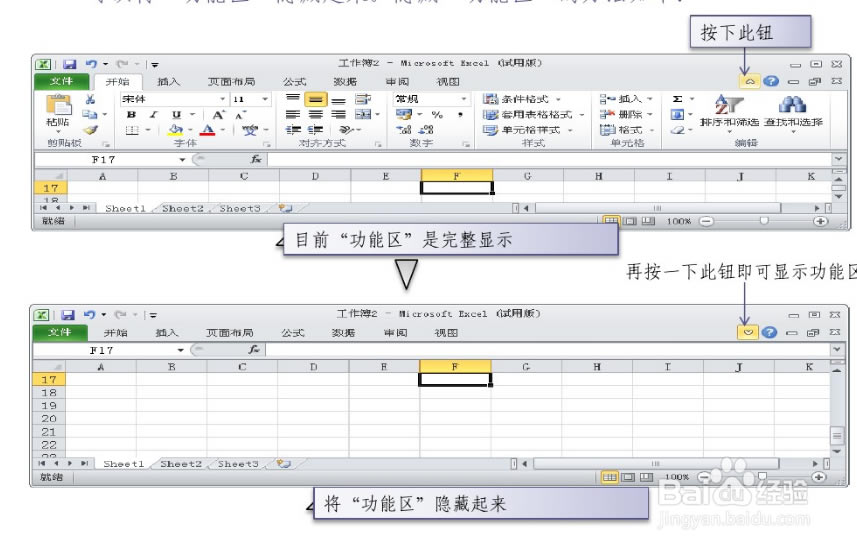Open number format 常规 dropdown

[463, 99]
